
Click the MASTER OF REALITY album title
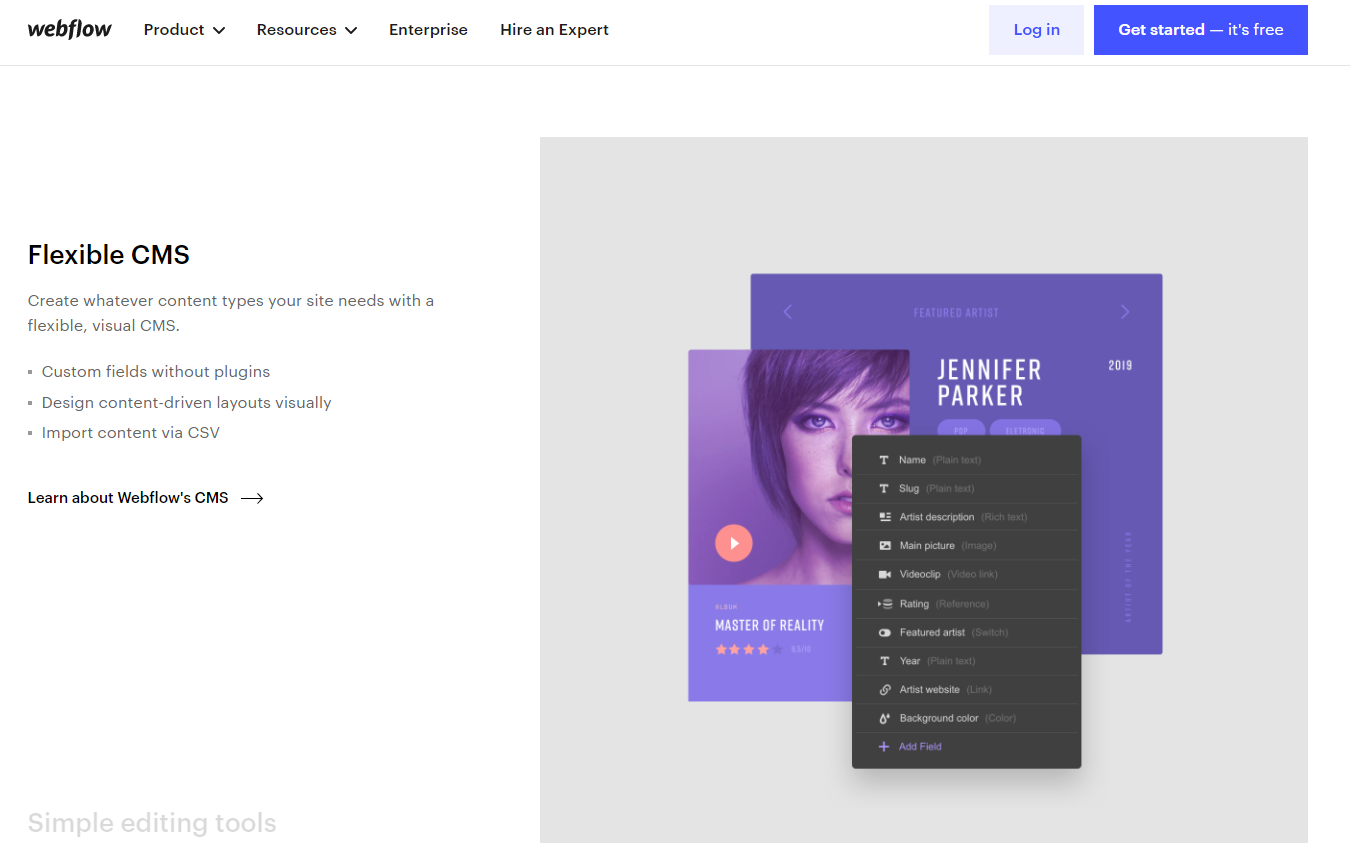(770, 625)
